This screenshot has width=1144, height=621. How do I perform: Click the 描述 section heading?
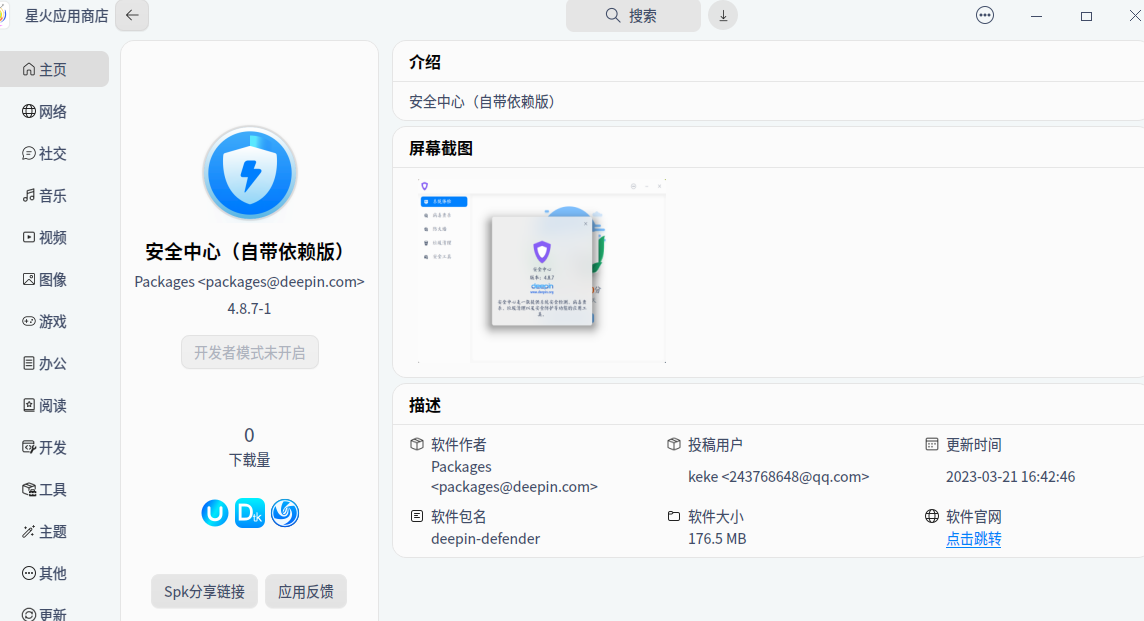pos(425,406)
